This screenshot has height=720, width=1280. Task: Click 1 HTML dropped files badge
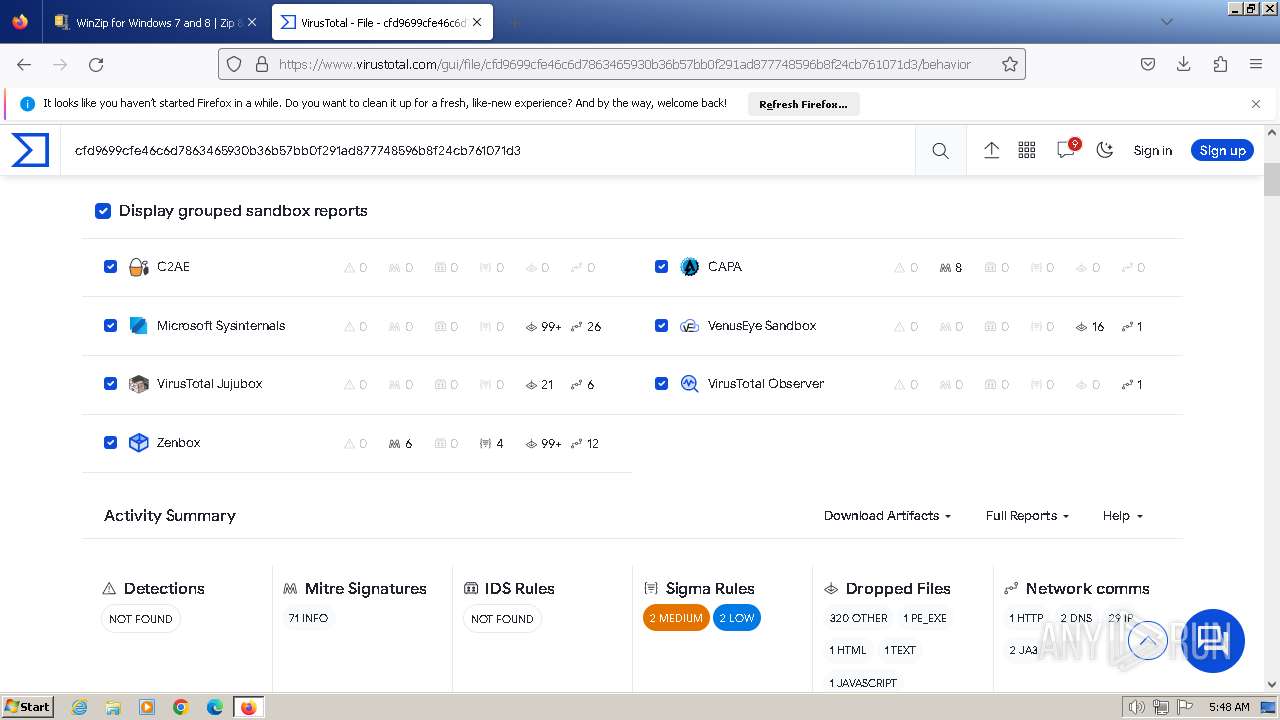[x=848, y=650]
